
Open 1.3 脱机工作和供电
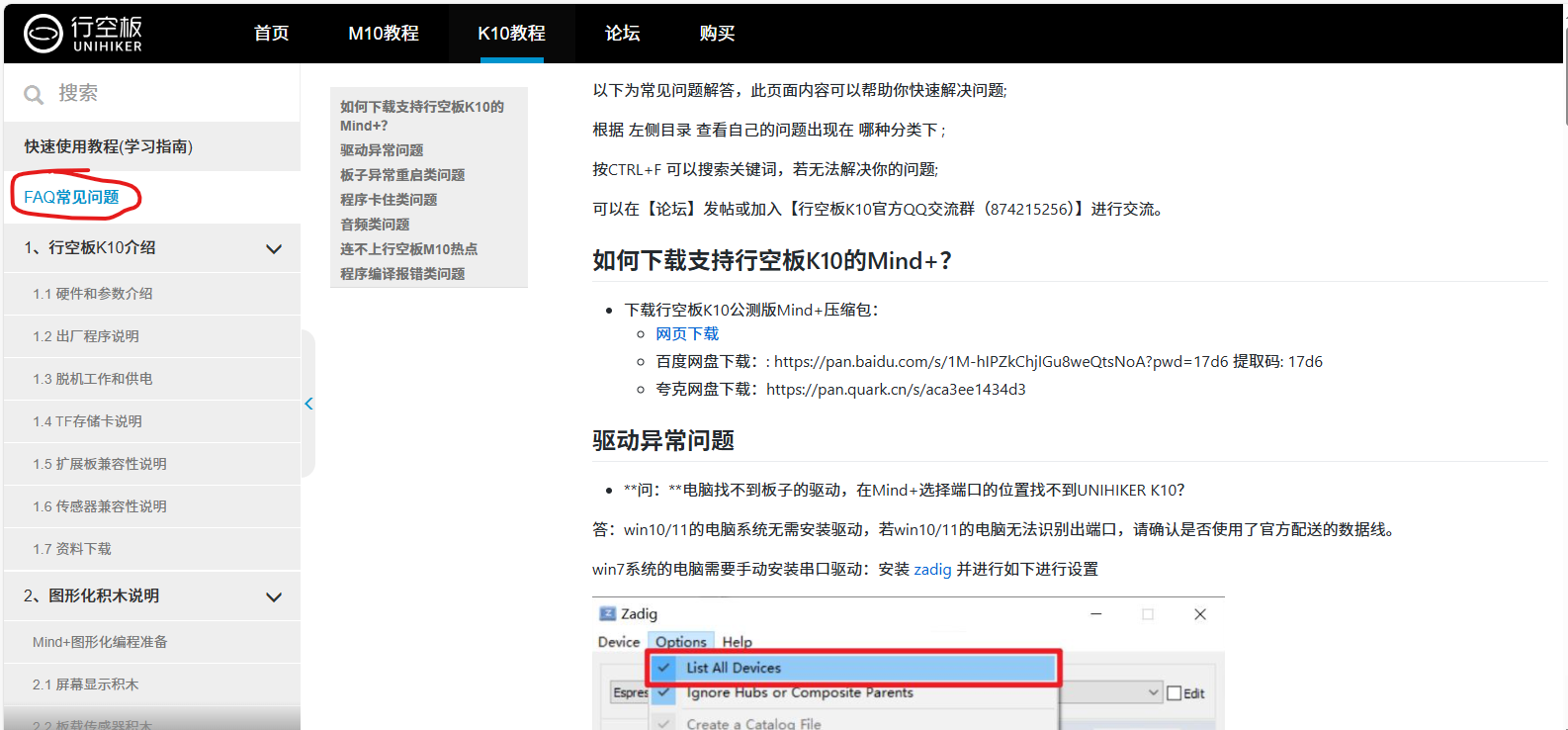[152, 379]
